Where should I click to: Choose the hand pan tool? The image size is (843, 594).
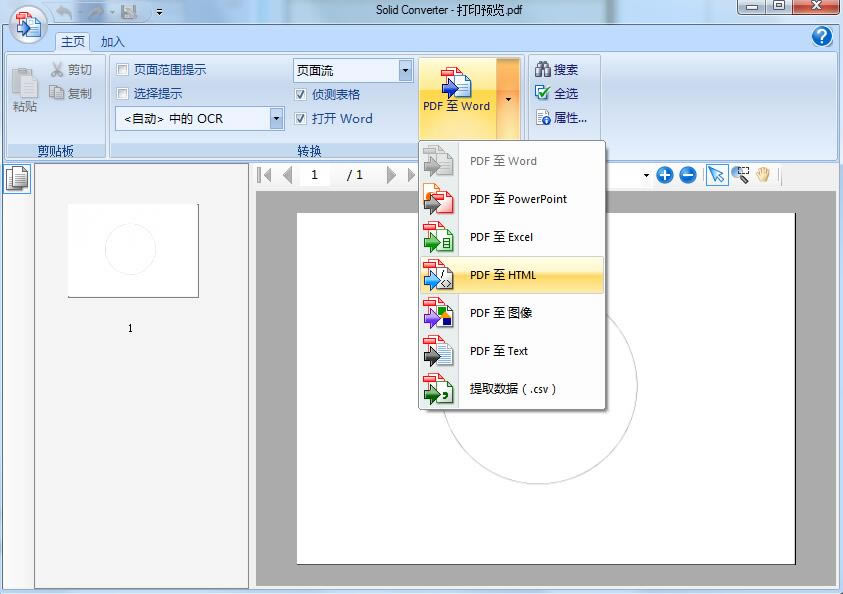coord(763,175)
